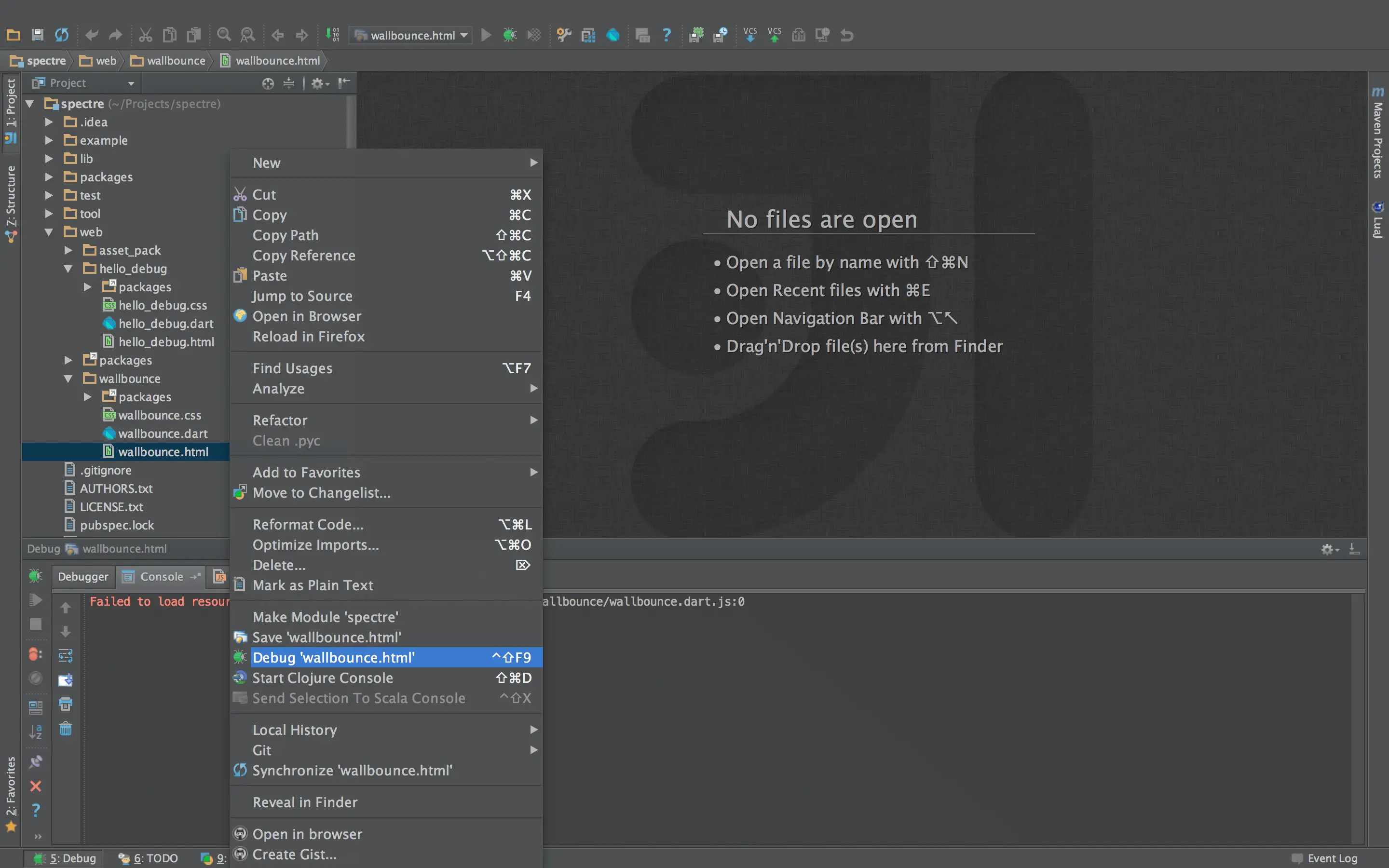Run the wallbounce.html configuration
Image resolution: width=1389 pixels, height=868 pixels.
(486, 35)
